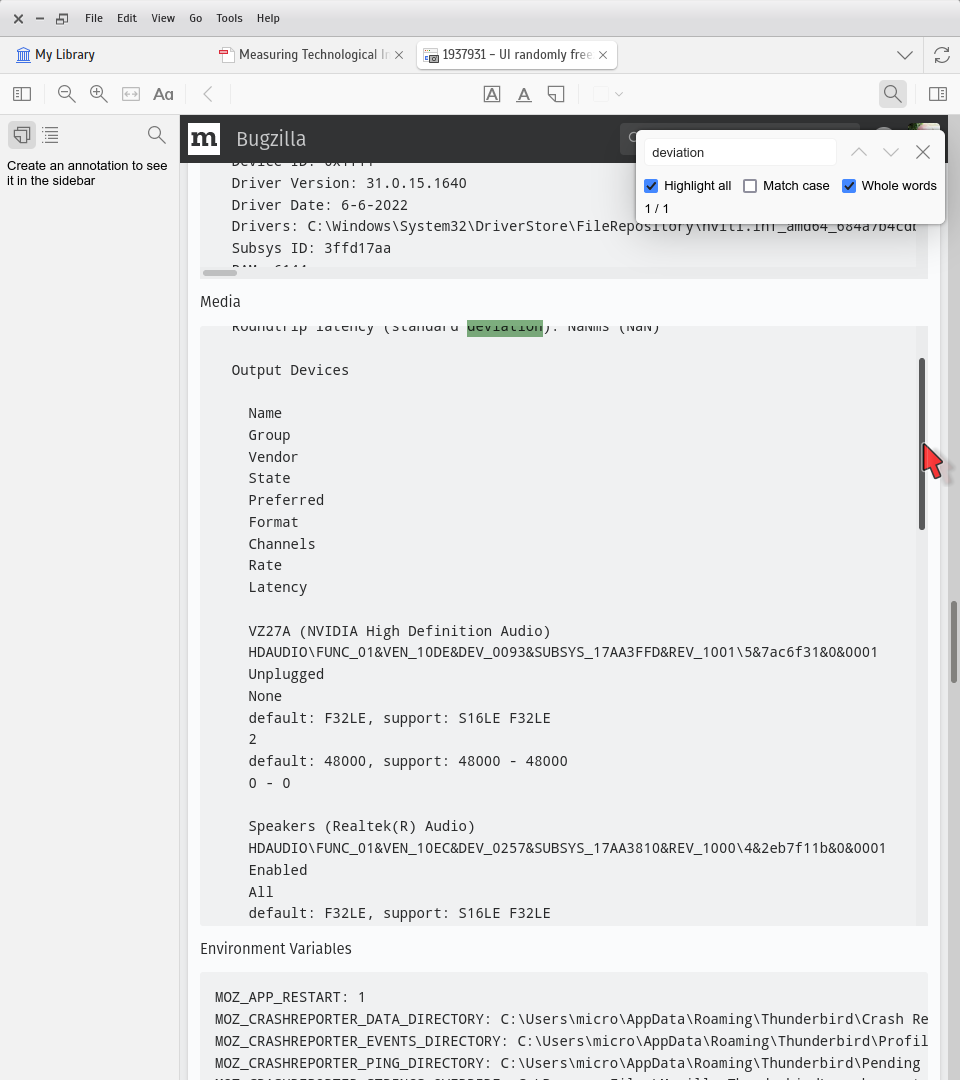The width and height of the screenshot is (960, 1080).
Task: Switch to the My Library tab
Action: pos(55,55)
